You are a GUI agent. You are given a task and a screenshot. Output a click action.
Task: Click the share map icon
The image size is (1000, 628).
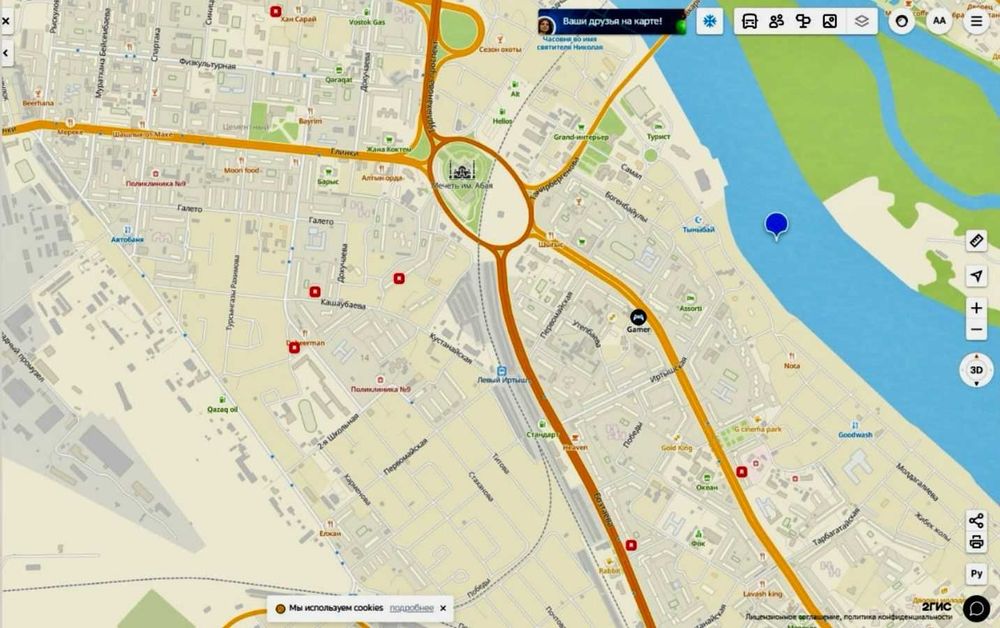[976, 521]
